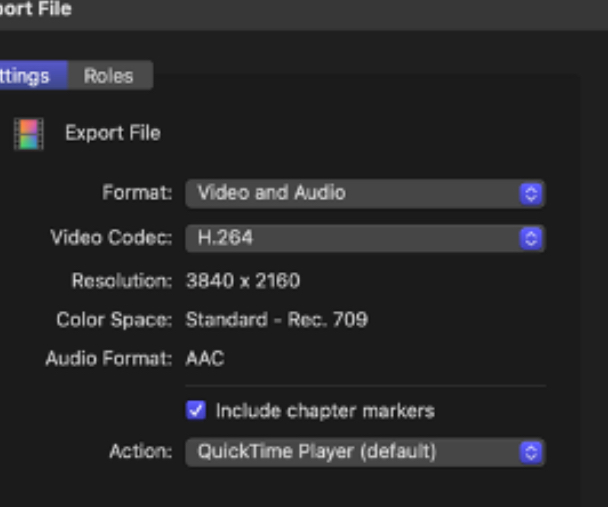Click the Format: label
Viewport: 608px width, 507px height.
(137, 192)
